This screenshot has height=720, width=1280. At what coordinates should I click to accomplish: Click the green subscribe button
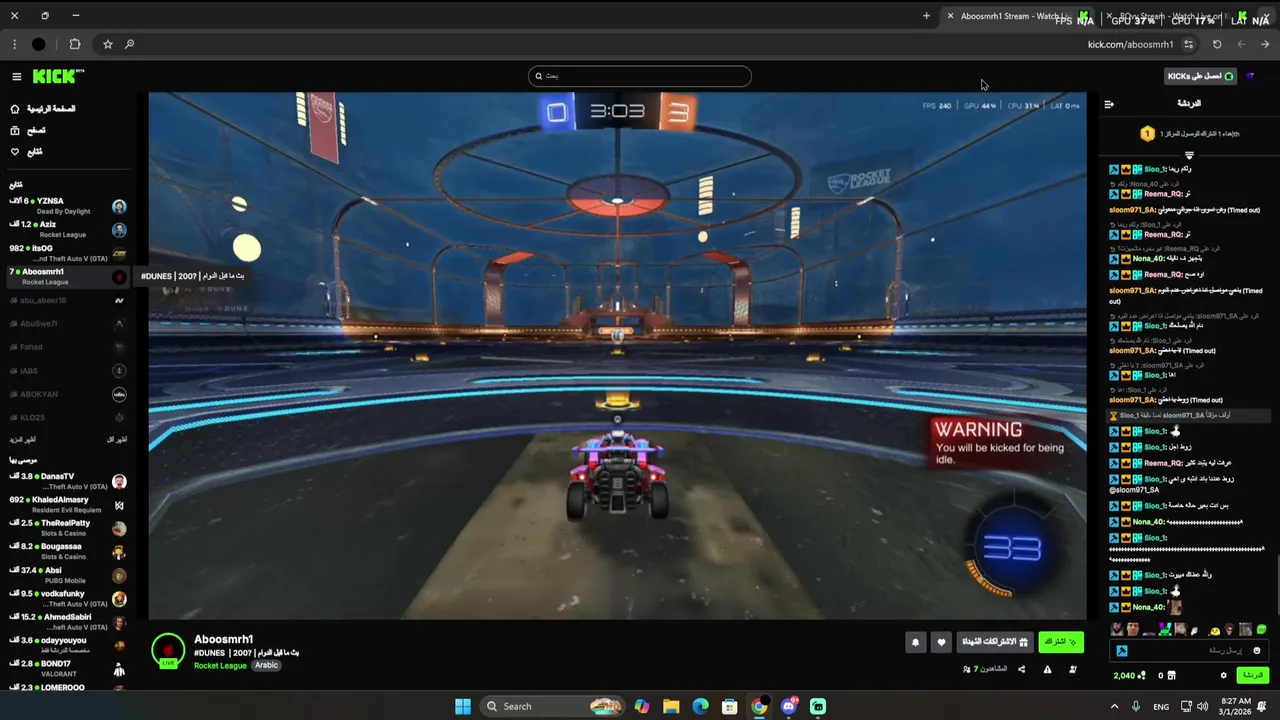coord(1060,642)
